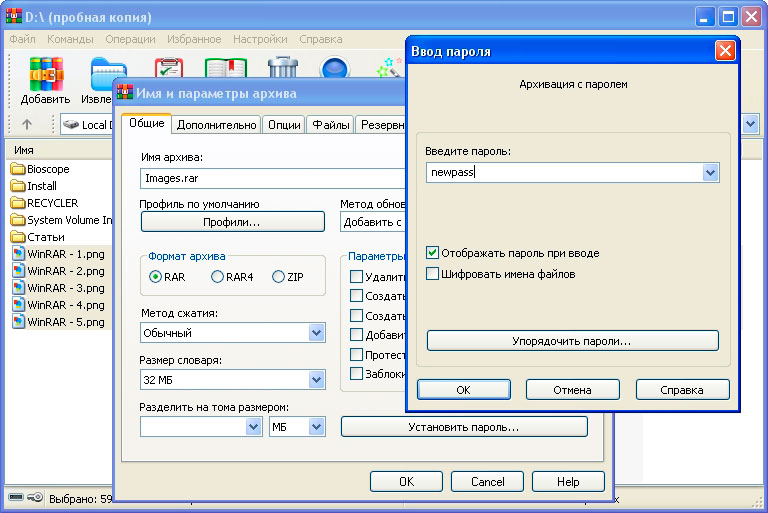
Task: Click OK in the password dialog
Action: (463, 390)
